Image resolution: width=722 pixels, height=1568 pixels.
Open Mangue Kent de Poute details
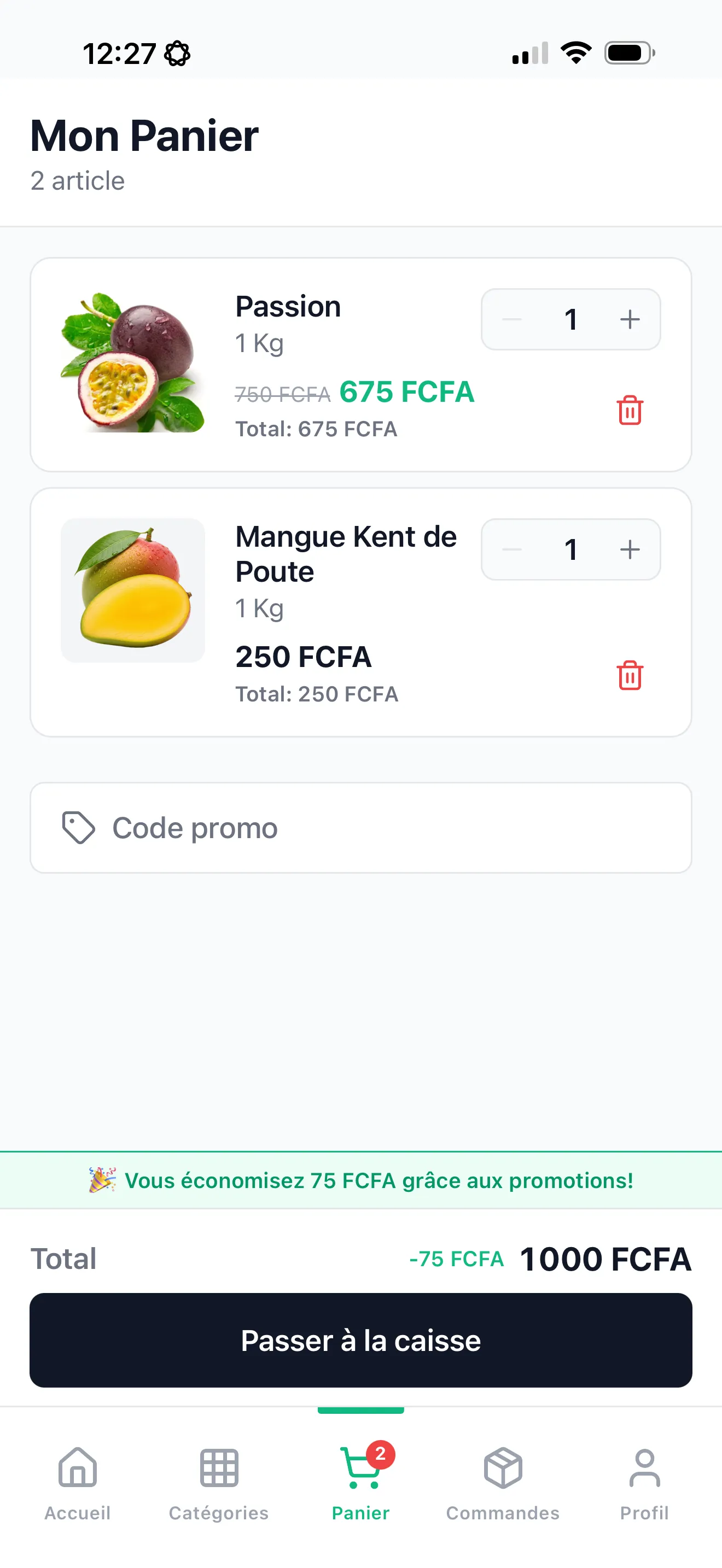(346, 554)
